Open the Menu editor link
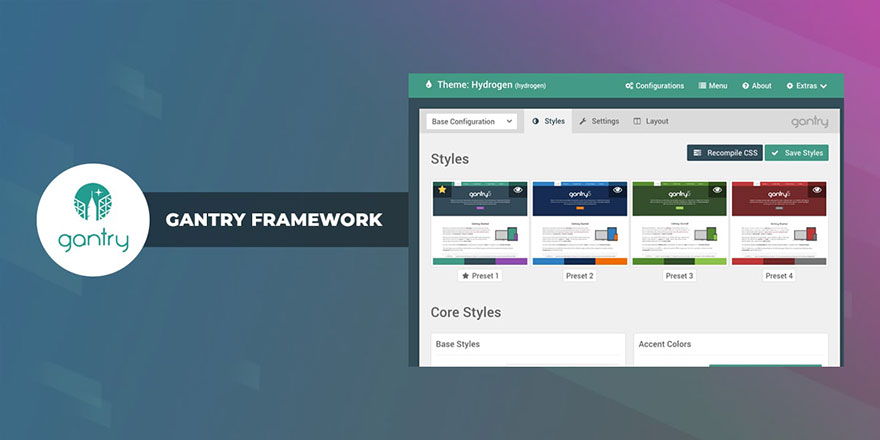The height and width of the screenshot is (440, 880). (713, 86)
